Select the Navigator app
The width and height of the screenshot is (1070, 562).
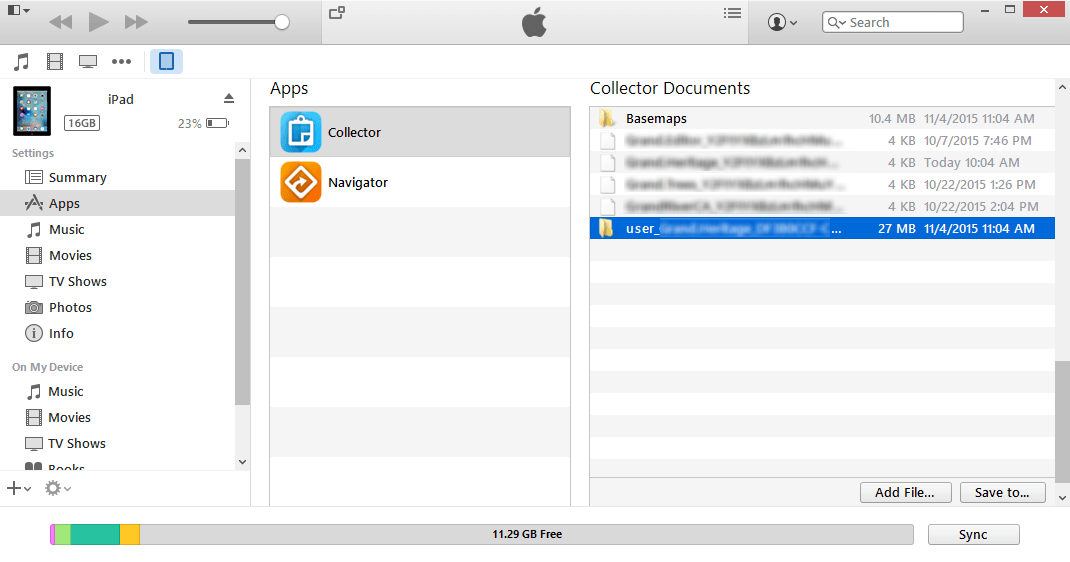[x=420, y=182]
